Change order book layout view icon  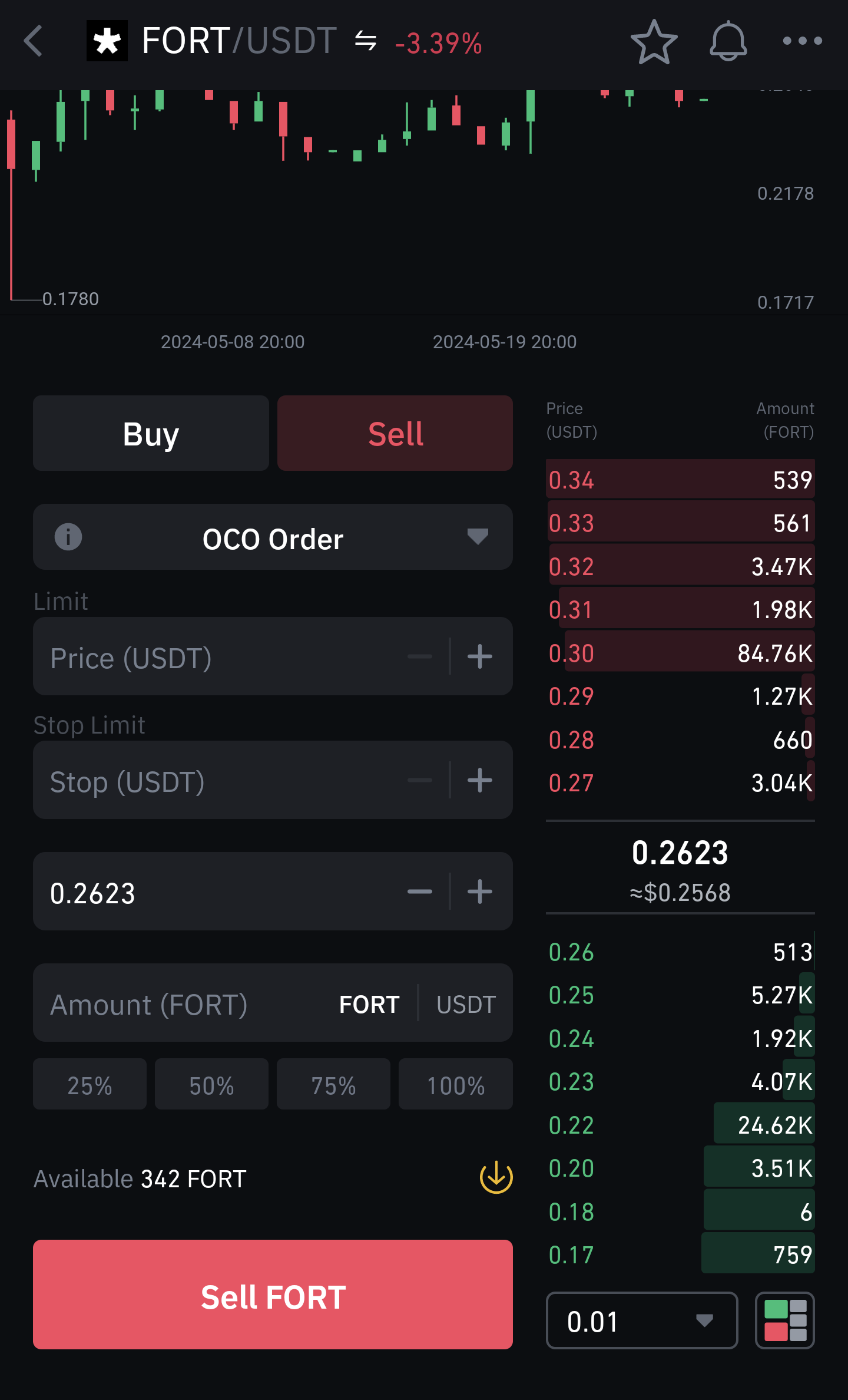tap(784, 1320)
